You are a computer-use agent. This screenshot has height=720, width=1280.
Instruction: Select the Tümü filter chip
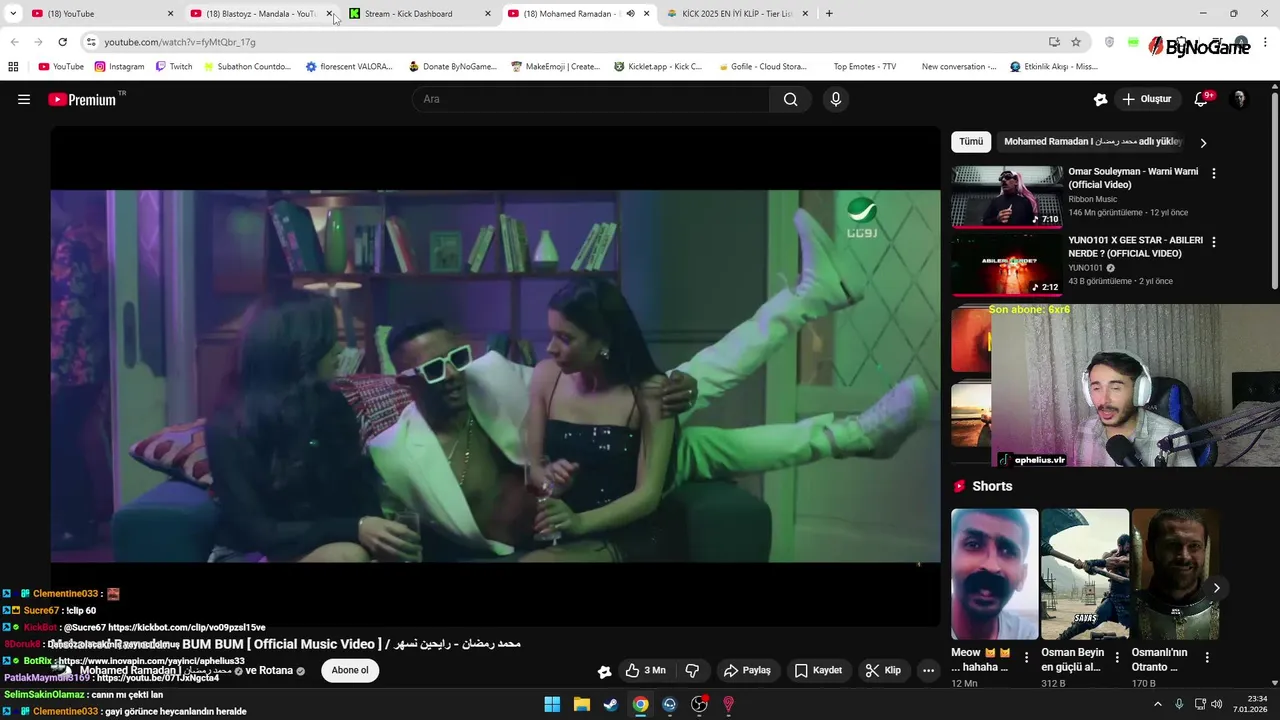(x=971, y=142)
